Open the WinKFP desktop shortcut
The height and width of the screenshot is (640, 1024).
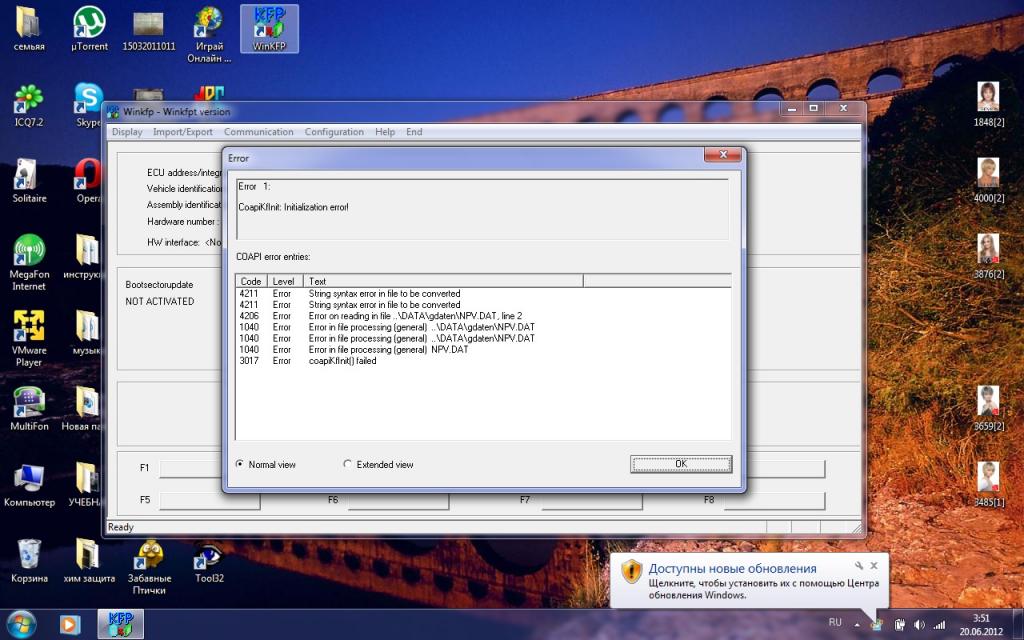click(269, 28)
